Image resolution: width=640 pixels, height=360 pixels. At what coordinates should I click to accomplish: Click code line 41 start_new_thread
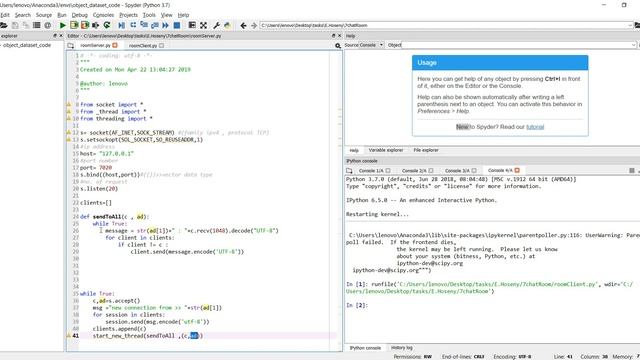tap(147, 336)
